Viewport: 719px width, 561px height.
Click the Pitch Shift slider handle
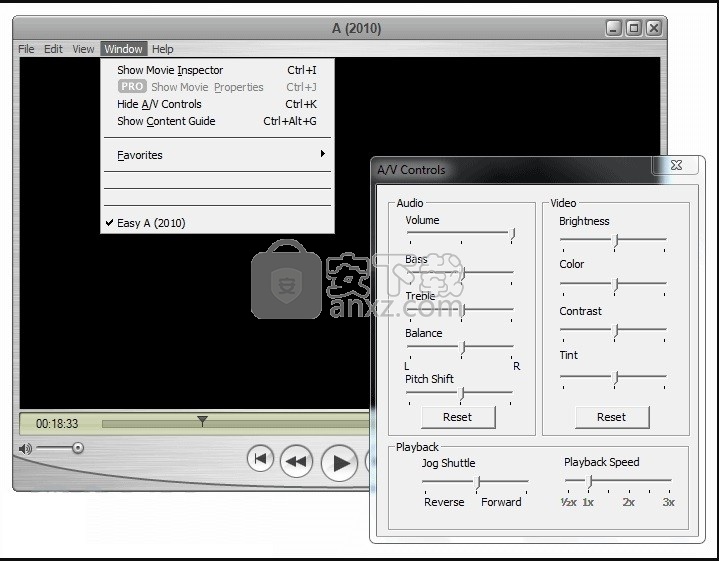(x=462, y=394)
